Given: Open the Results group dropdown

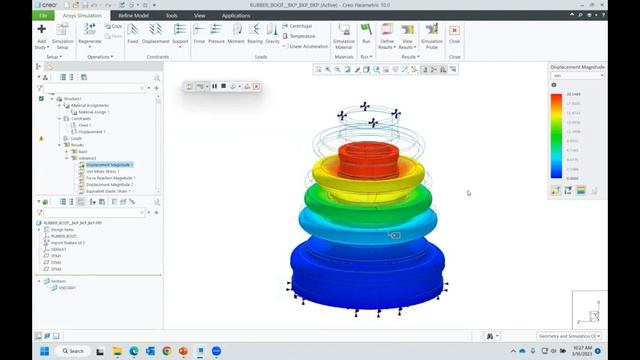Looking at the screenshot, I should click(410, 57).
